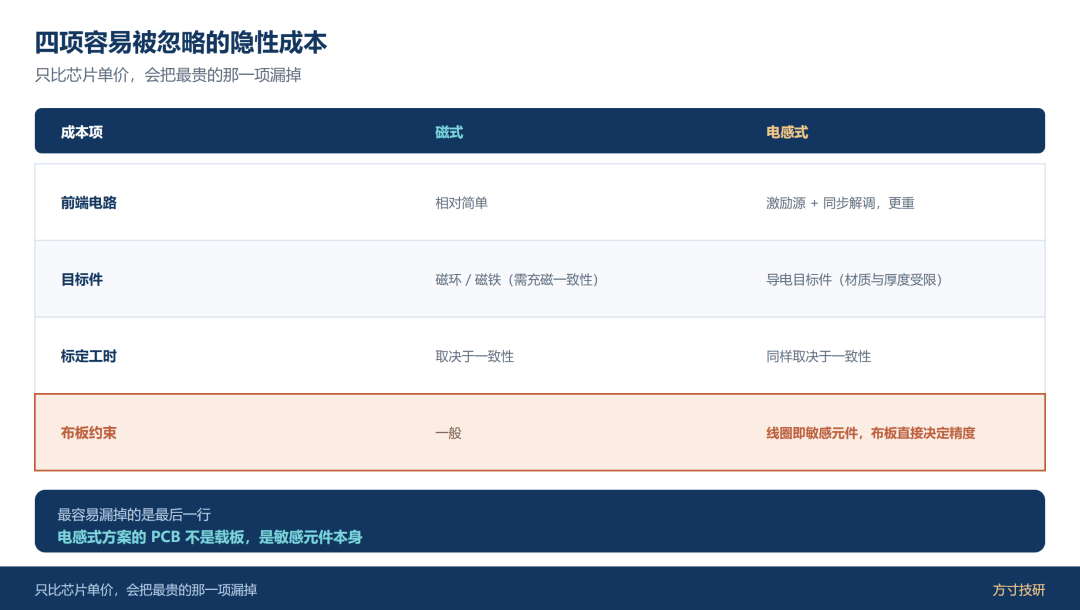Click the orange 线圈即敏感元件 text
Screen dimensions: 1080x610
pyautogui.click(x=812, y=433)
